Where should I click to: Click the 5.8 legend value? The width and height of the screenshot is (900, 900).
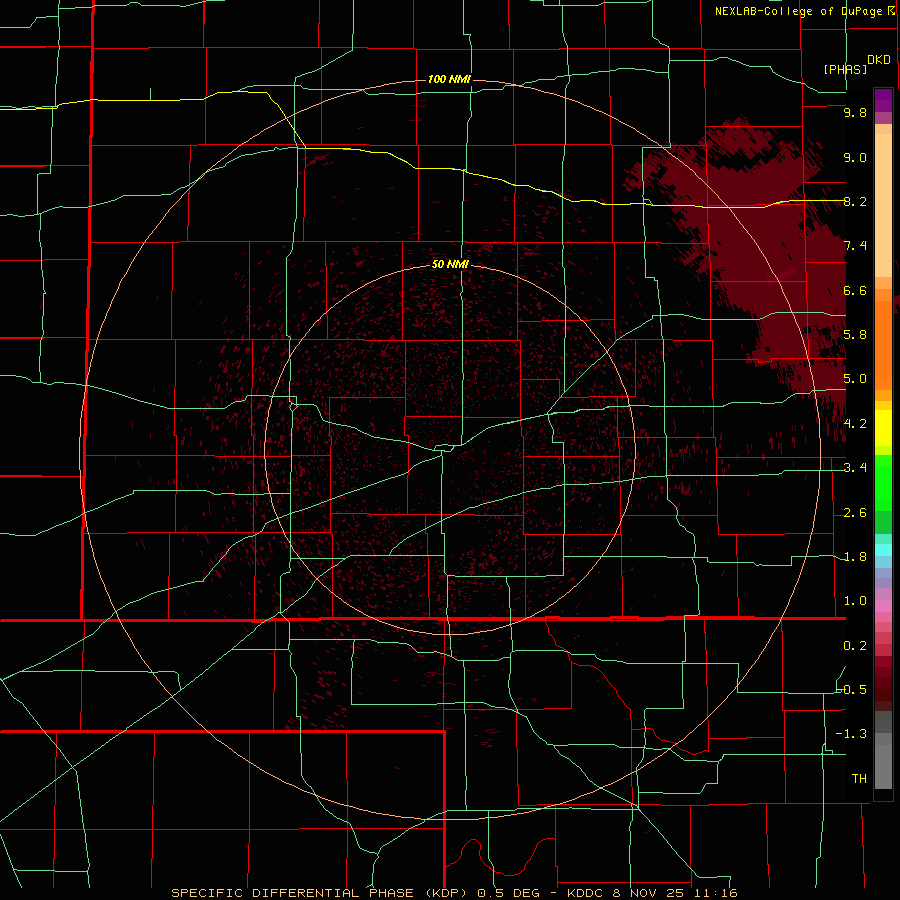[x=855, y=335]
